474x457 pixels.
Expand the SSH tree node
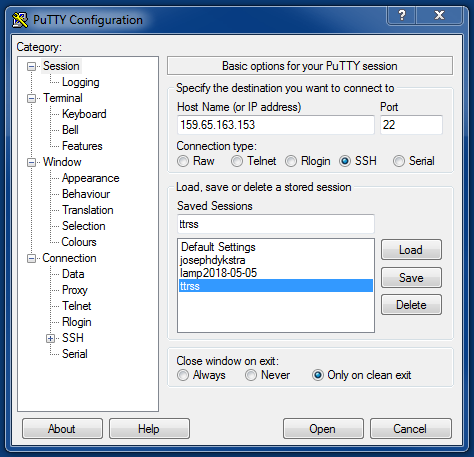point(50,338)
